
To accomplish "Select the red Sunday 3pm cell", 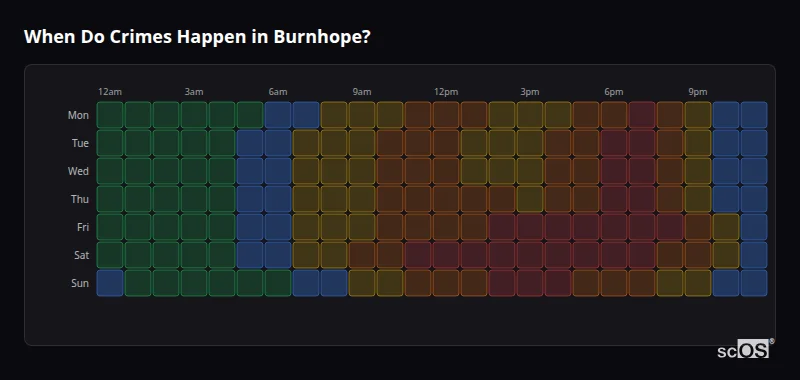I will pos(530,283).
